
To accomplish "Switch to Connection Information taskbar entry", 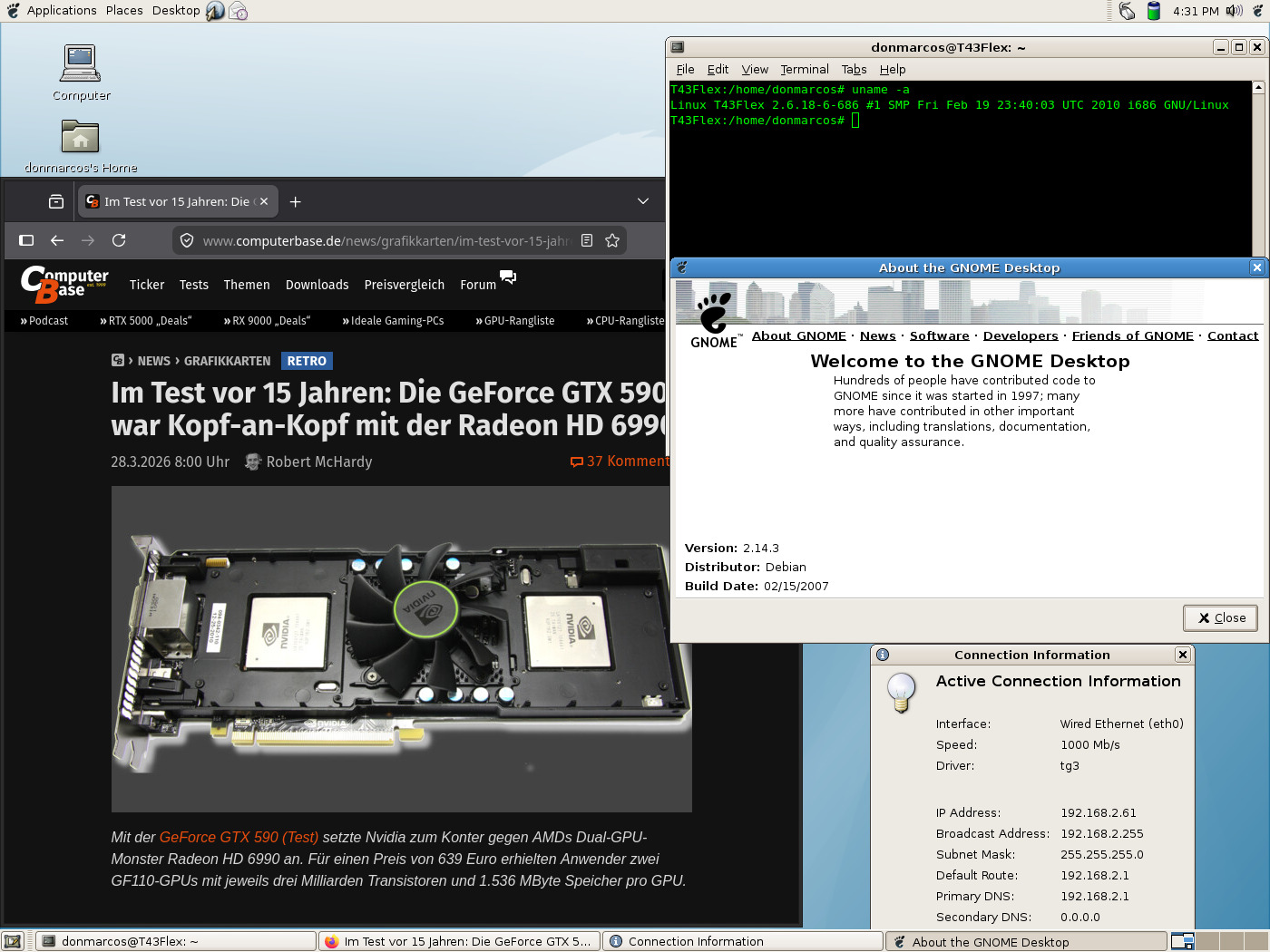I will click(x=742, y=941).
